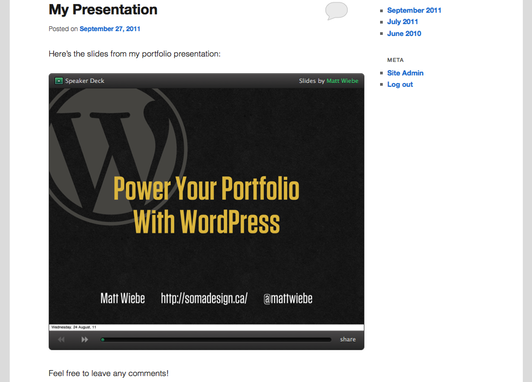This screenshot has width=532, height=382.
Task: Open the June 2010 archive
Action: [x=404, y=33]
